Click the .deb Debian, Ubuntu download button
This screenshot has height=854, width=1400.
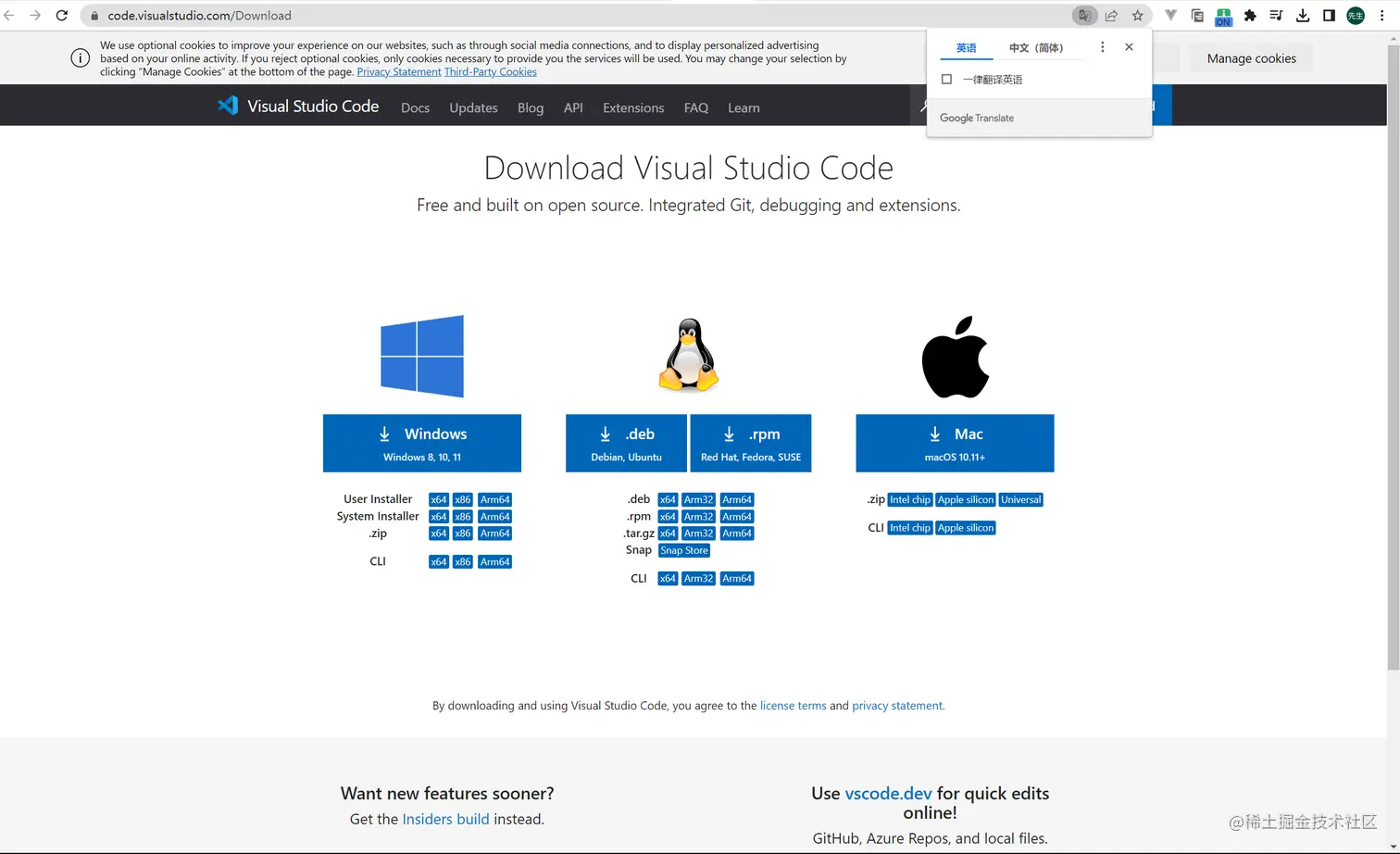click(627, 443)
